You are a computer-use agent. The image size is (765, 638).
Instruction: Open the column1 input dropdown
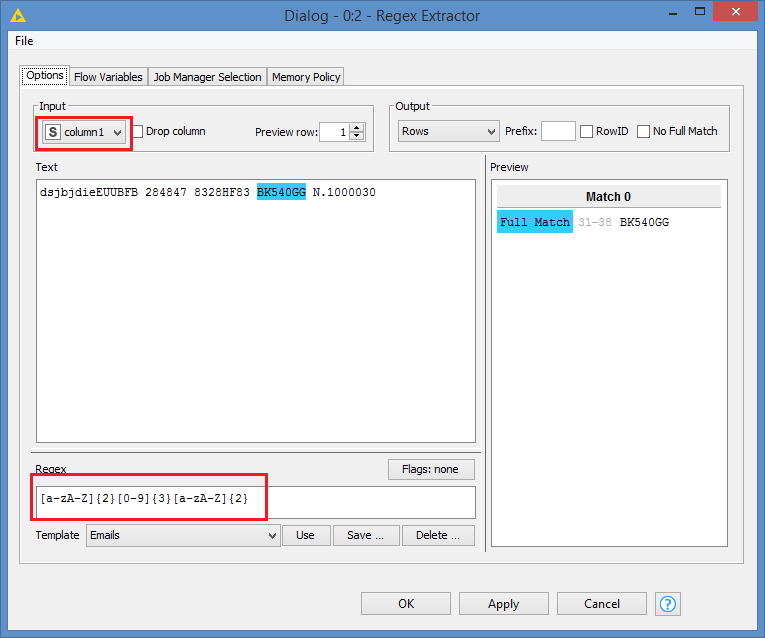pos(84,132)
